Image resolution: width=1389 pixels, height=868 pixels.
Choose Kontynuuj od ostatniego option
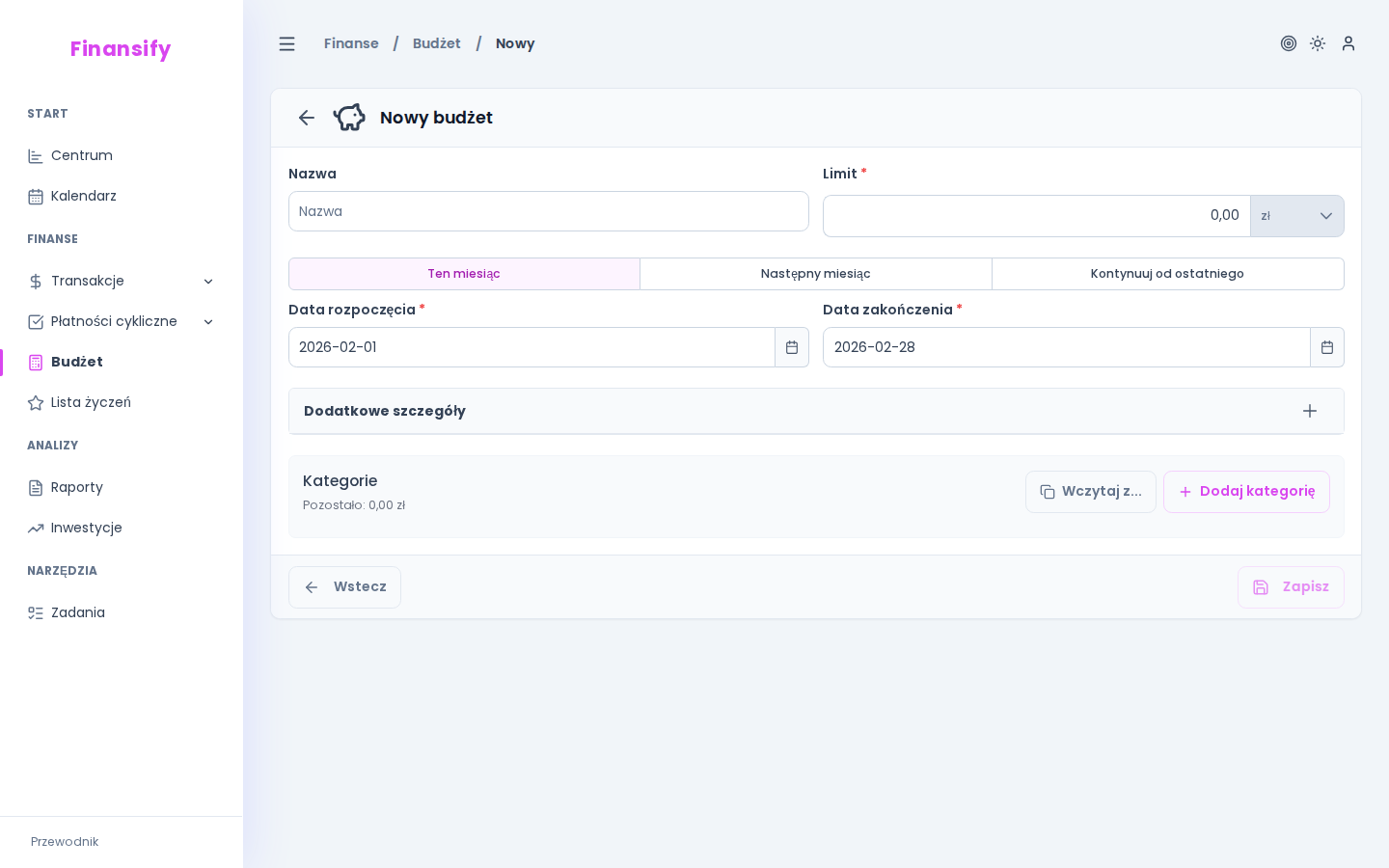point(1167,274)
